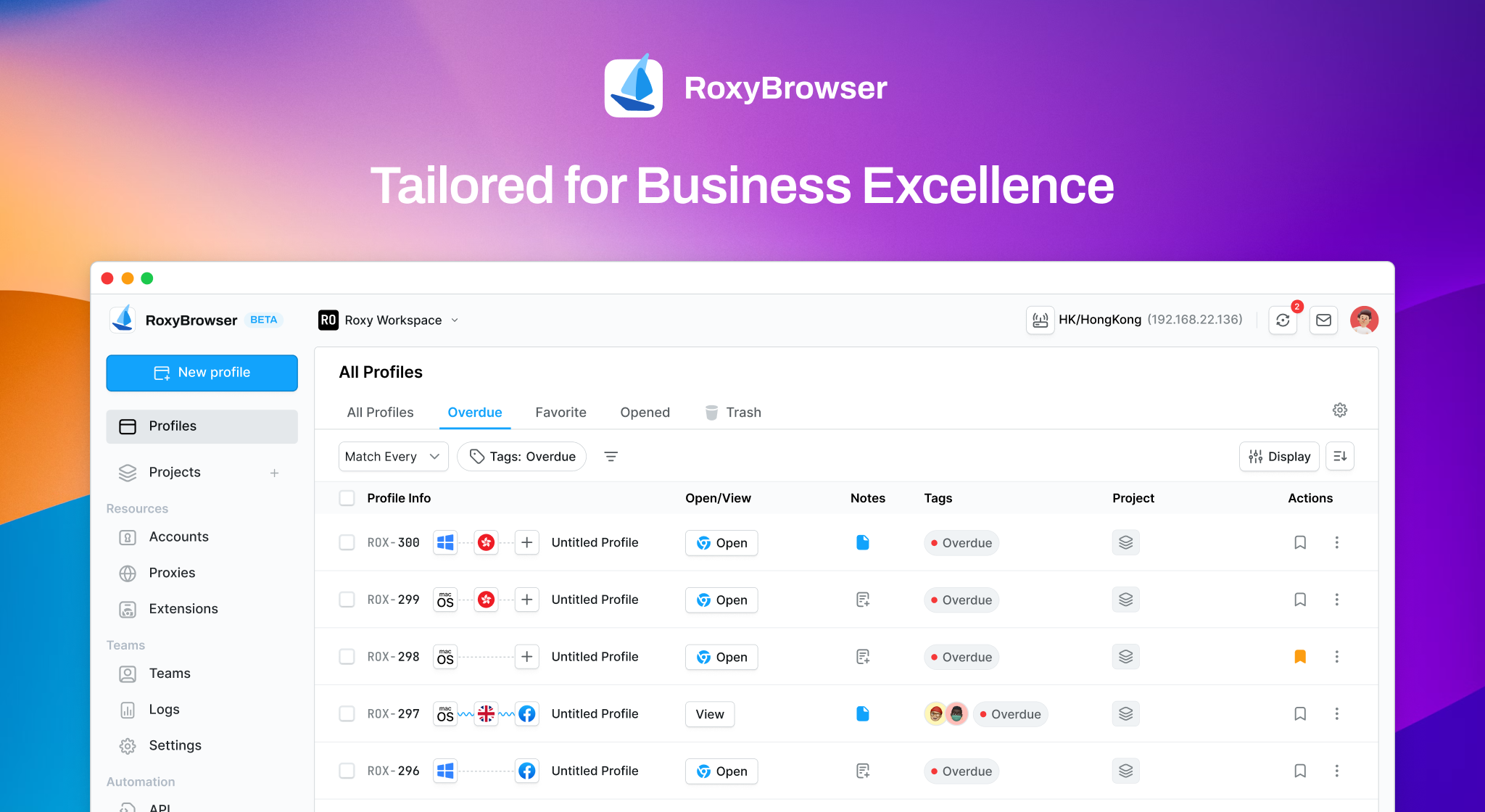Viewport: 1485px width, 812px height.
Task: Select the ROX-298 row checkbox
Action: click(347, 657)
